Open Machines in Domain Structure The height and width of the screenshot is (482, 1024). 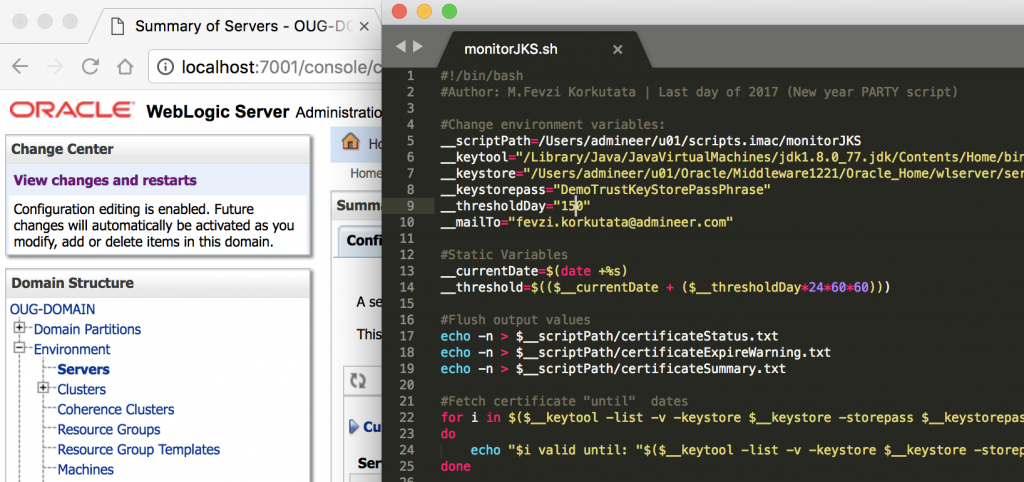tap(86, 470)
